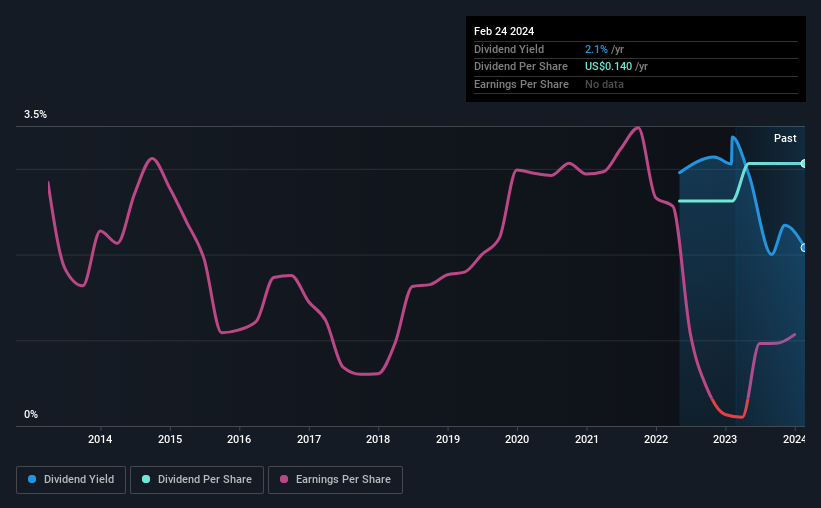Click the US$0.140 Dividend Per Share tooltip value
Viewport: 821px width, 508px height.
608,67
